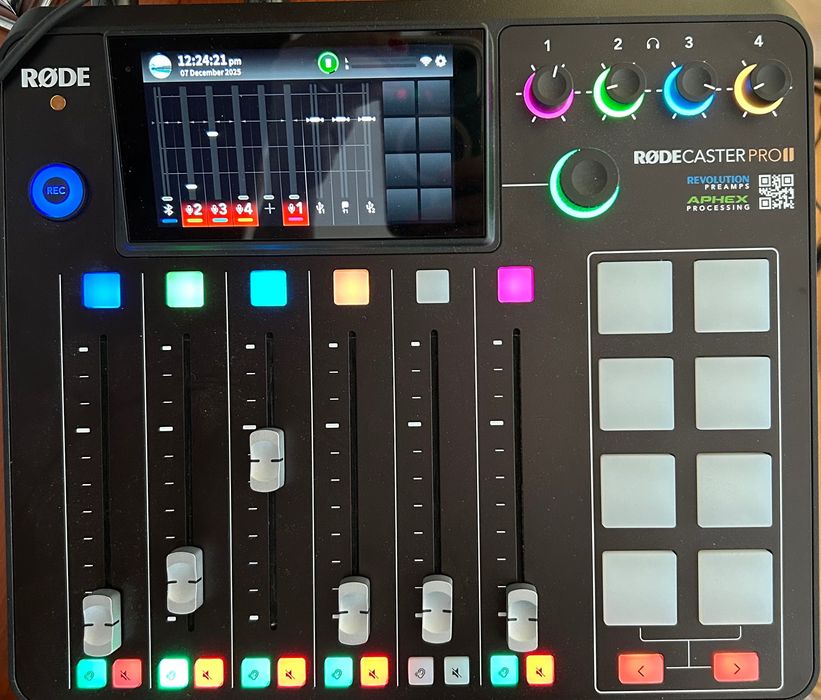The height and width of the screenshot is (700, 821).
Task: Hit the bottom-left physical SMART pad
Action: pos(639,588)
